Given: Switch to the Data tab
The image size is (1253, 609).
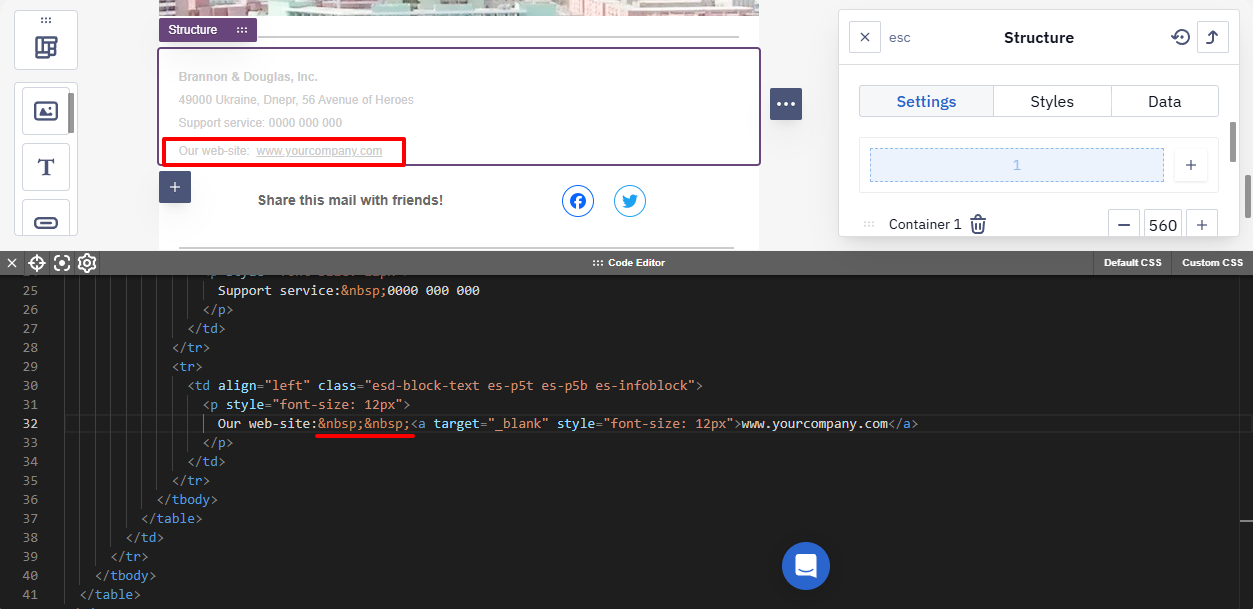Looking at the screenshot, I should point(1165,101).
